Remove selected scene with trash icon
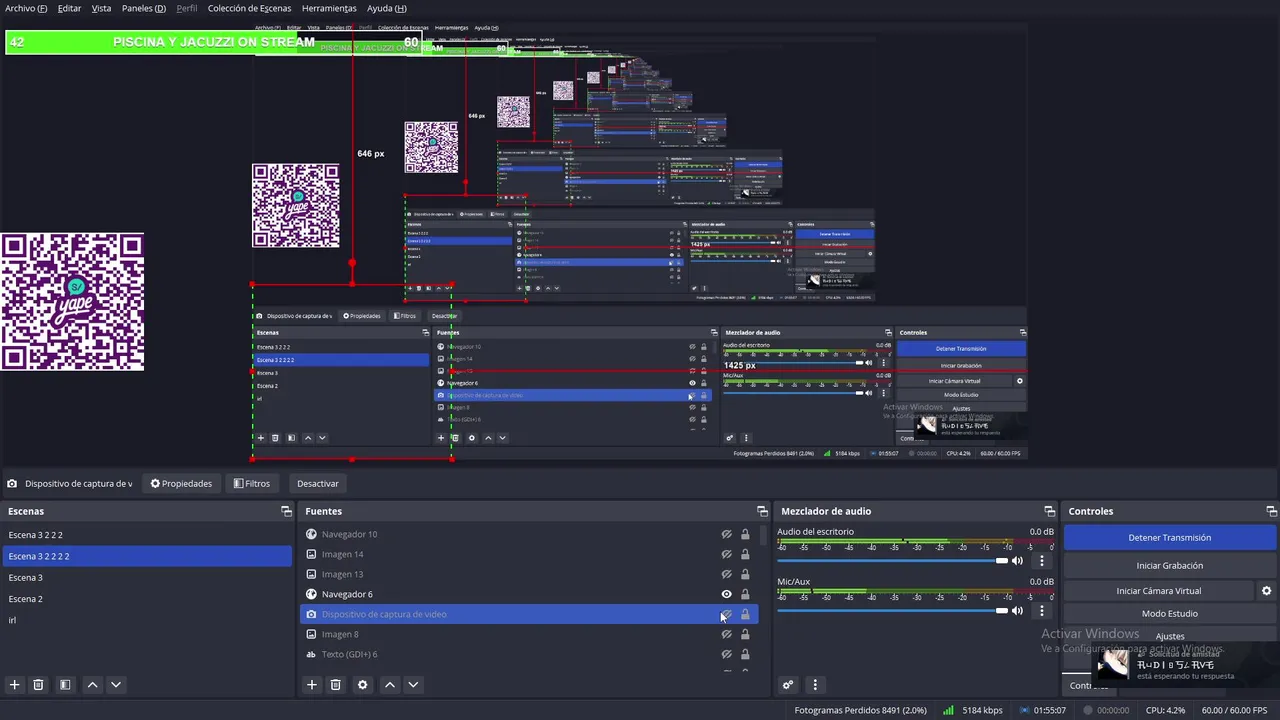The width and height of the screenshot is (1280, 720). point(38,685)
